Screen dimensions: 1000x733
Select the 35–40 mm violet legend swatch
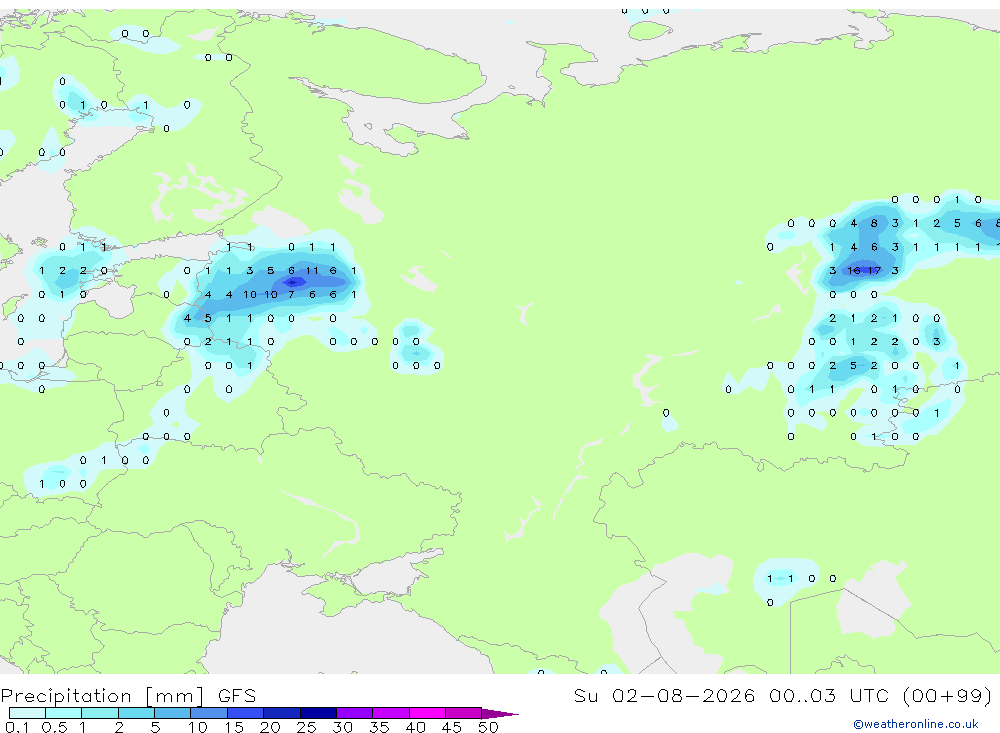click(391, 713)
